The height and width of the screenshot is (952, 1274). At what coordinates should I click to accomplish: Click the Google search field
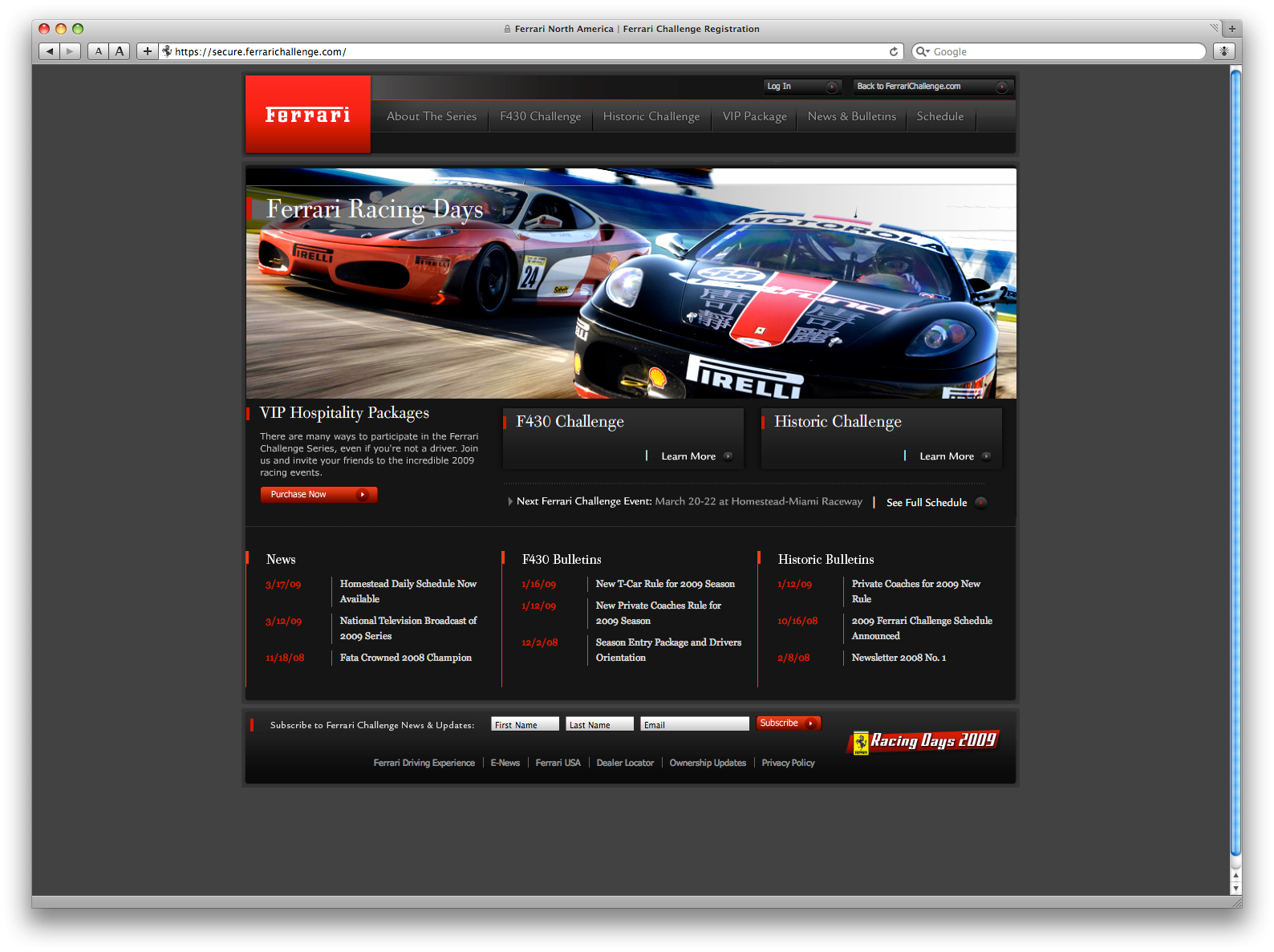pyautogui.click(x=1059, y=51)
